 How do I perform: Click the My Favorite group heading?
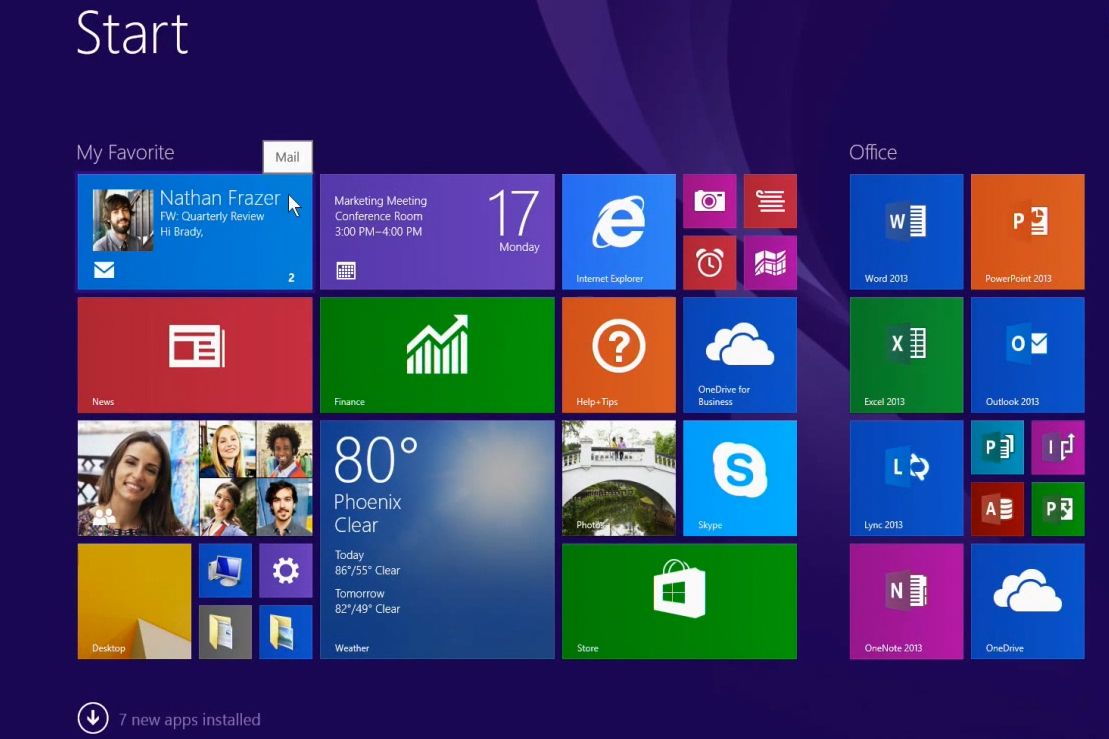(x=125, y=153)
